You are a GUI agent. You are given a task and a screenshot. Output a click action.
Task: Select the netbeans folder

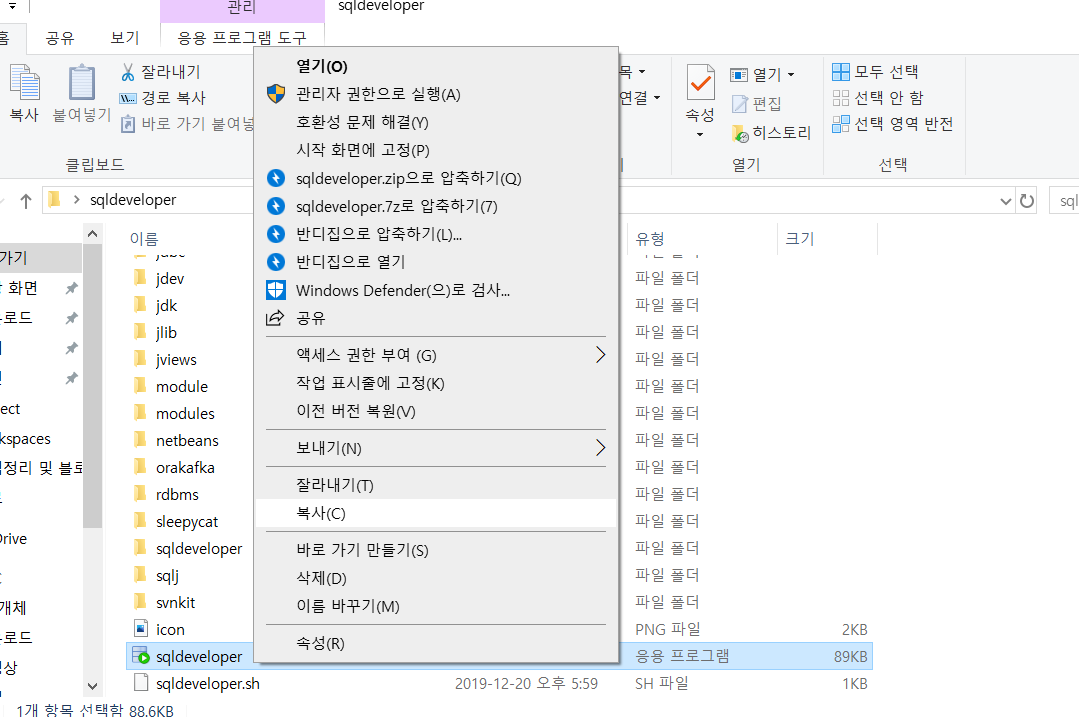point(187,440)
